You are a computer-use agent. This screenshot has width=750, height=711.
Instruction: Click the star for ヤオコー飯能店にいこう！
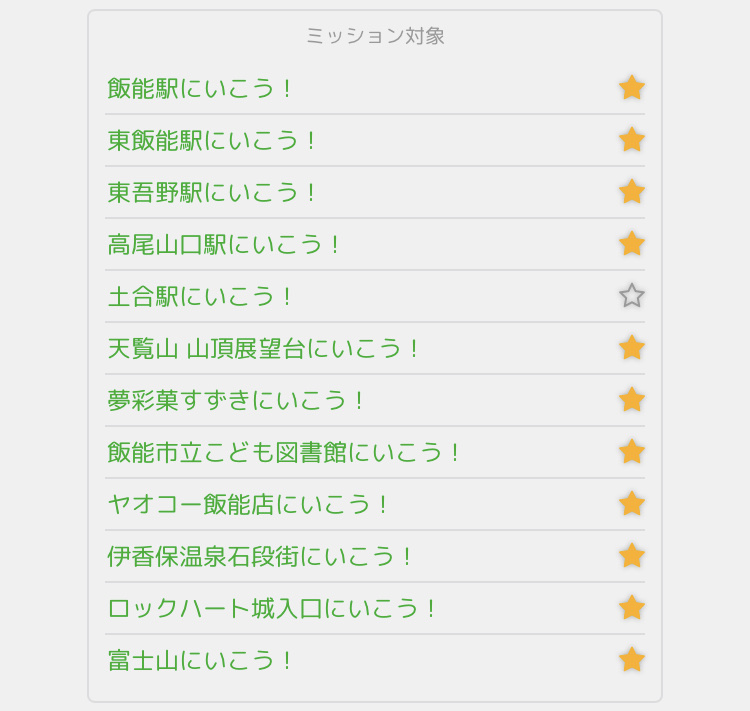pyautogui.click(x=632, y=504)
